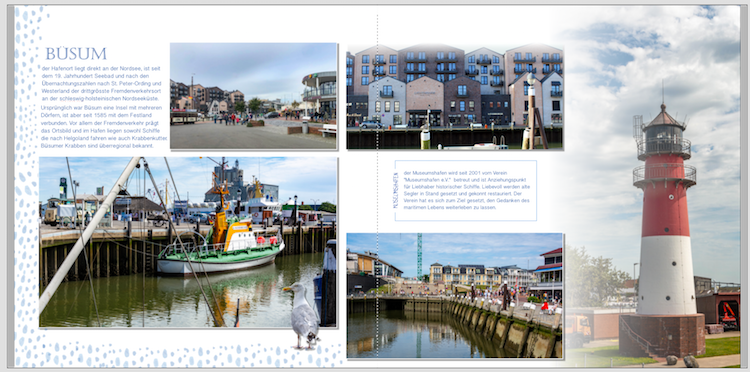The image size is (750, 372).
Task: Click the dotted page fold line
Action: (377, 186)
